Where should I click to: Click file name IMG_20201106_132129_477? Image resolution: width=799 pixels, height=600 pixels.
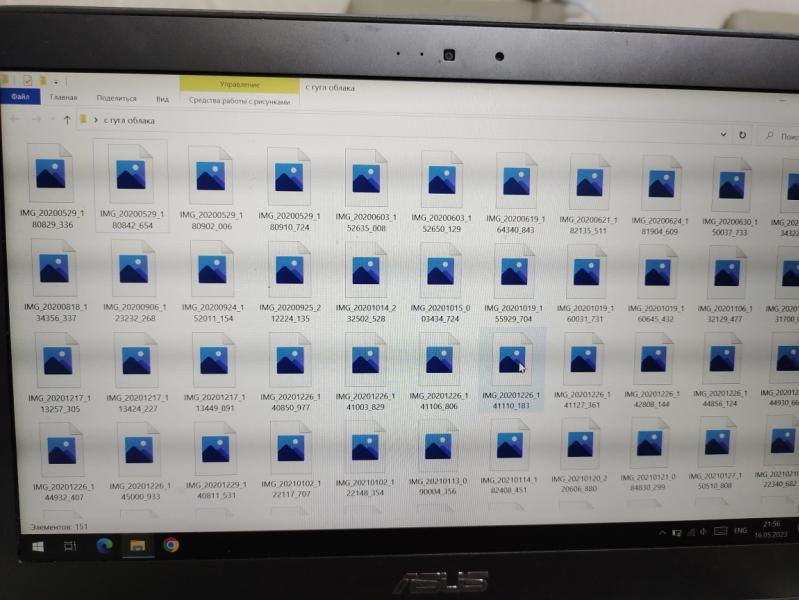725,315
